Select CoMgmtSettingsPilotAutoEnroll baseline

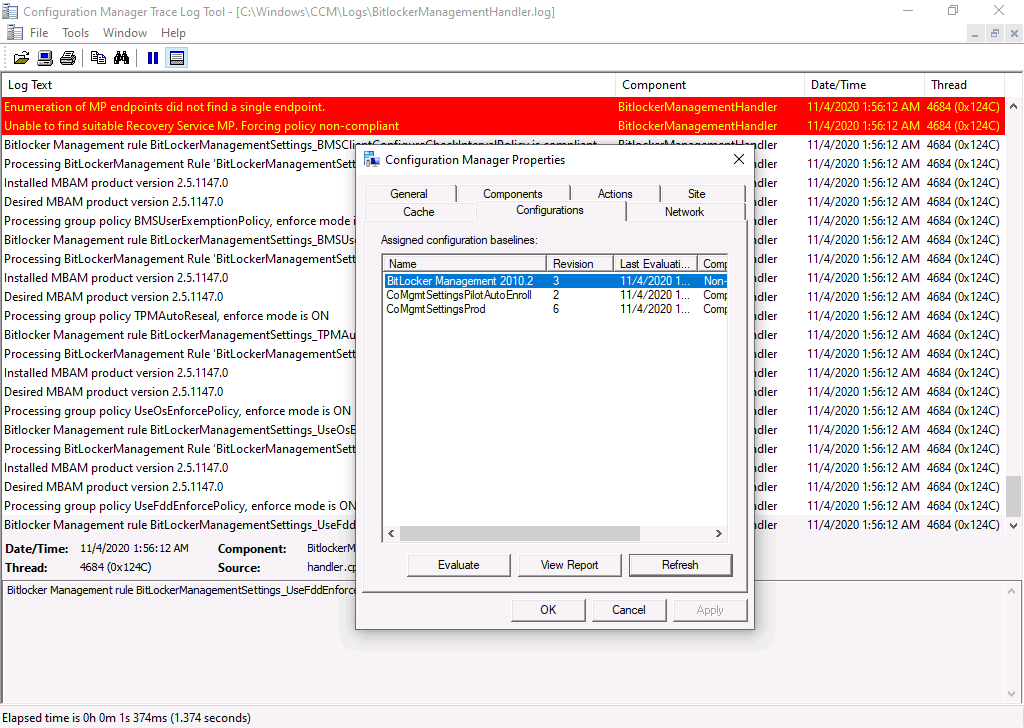(x=556, y=295)
